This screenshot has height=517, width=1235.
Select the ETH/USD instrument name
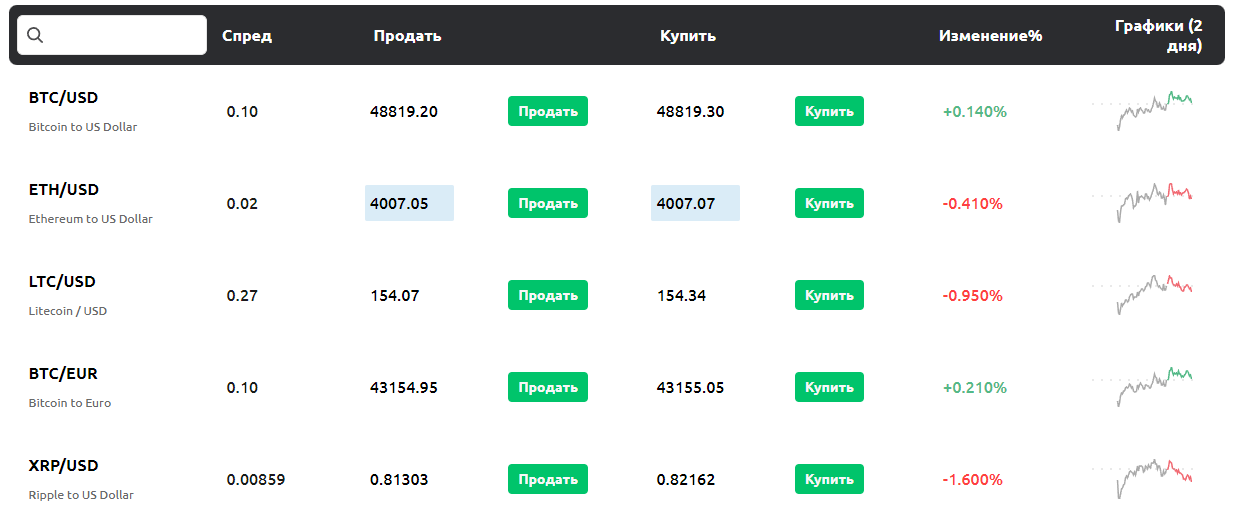[63, 189]
